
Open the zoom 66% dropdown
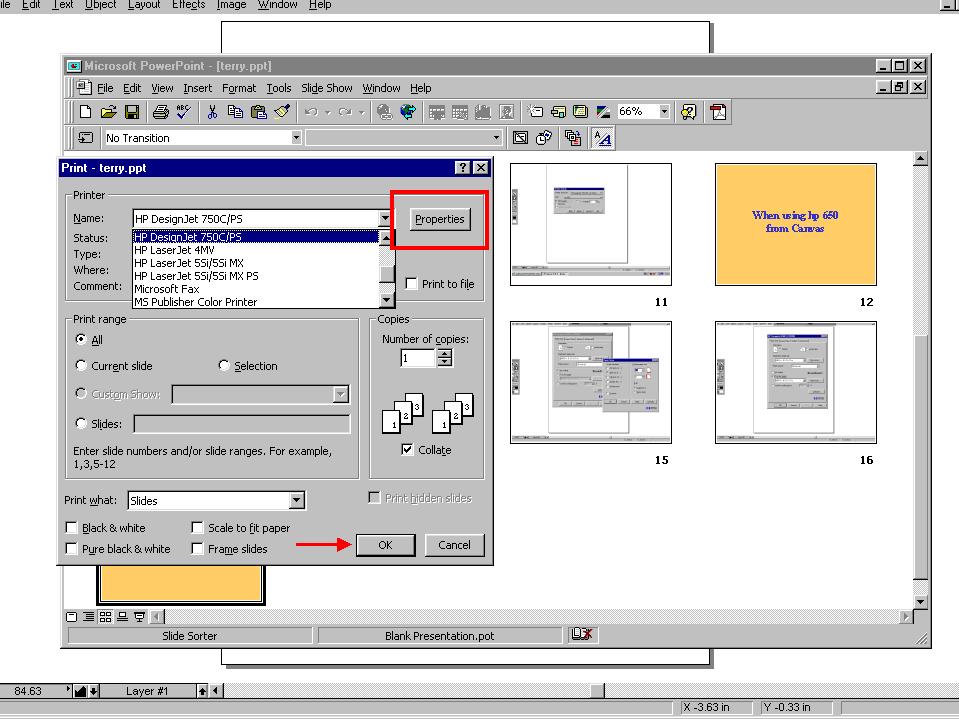664,111
